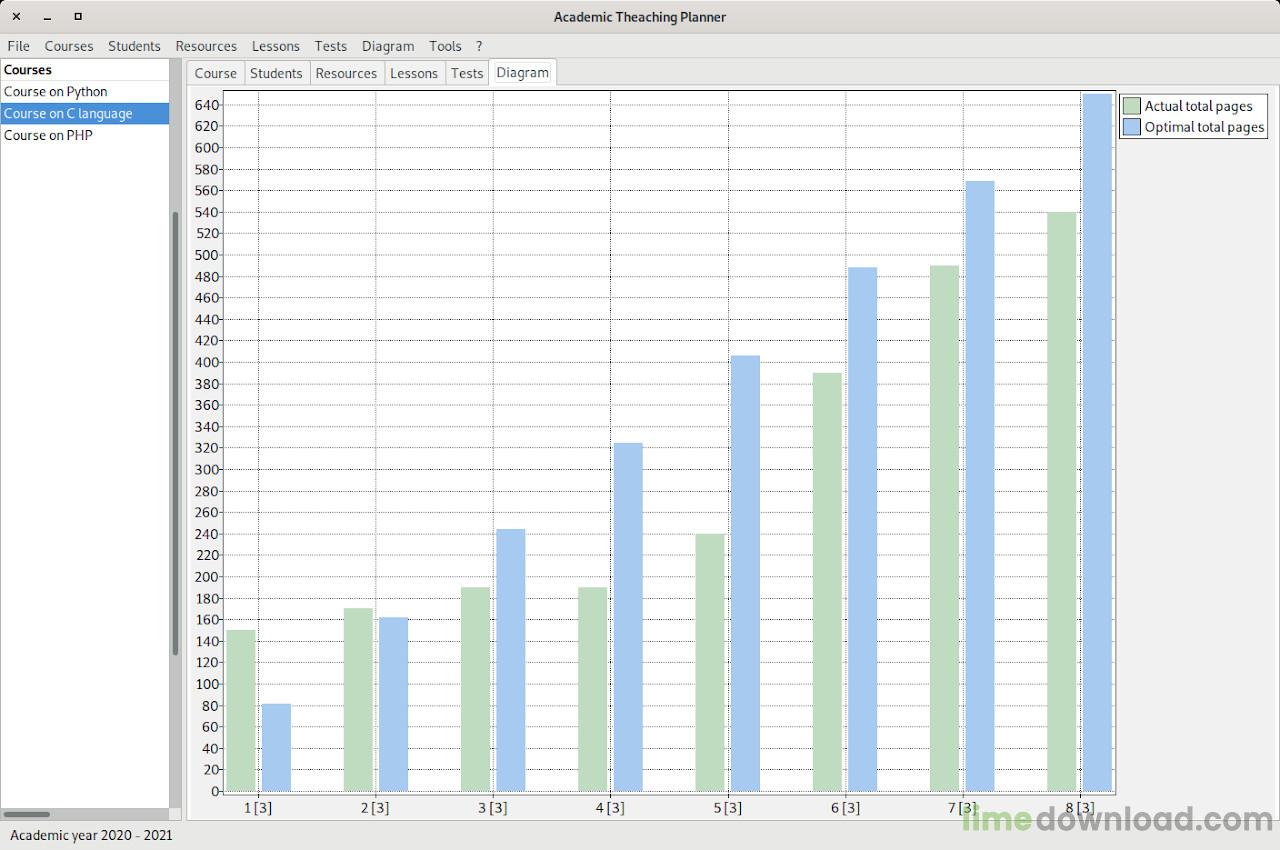Open the Lessons menu
The image size is (1280, 850).
[276, 46]
